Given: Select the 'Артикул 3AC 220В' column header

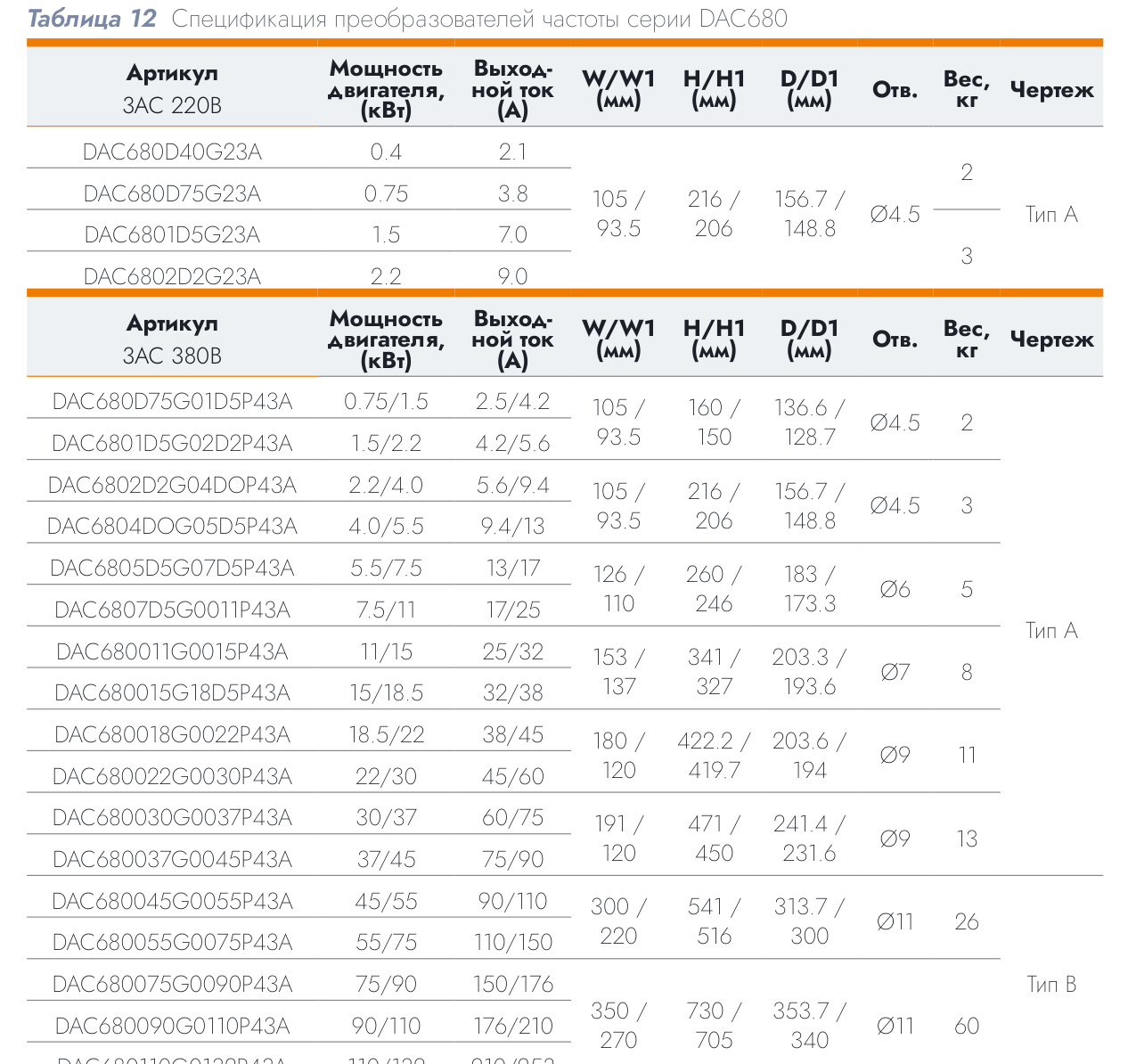Looking at the screenshot, I should [x=172, y=89].
